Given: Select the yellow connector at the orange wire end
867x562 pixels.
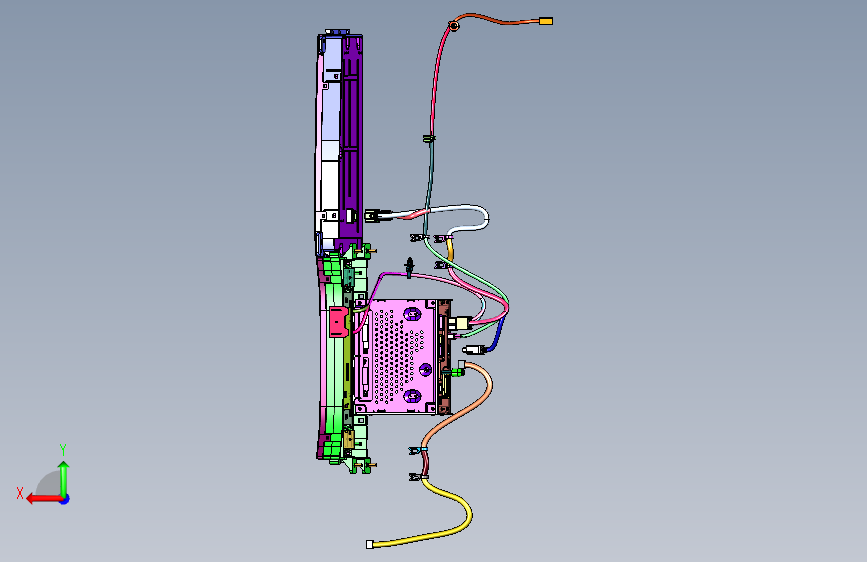Looking at the screenshot, I should tap(545, 21).
